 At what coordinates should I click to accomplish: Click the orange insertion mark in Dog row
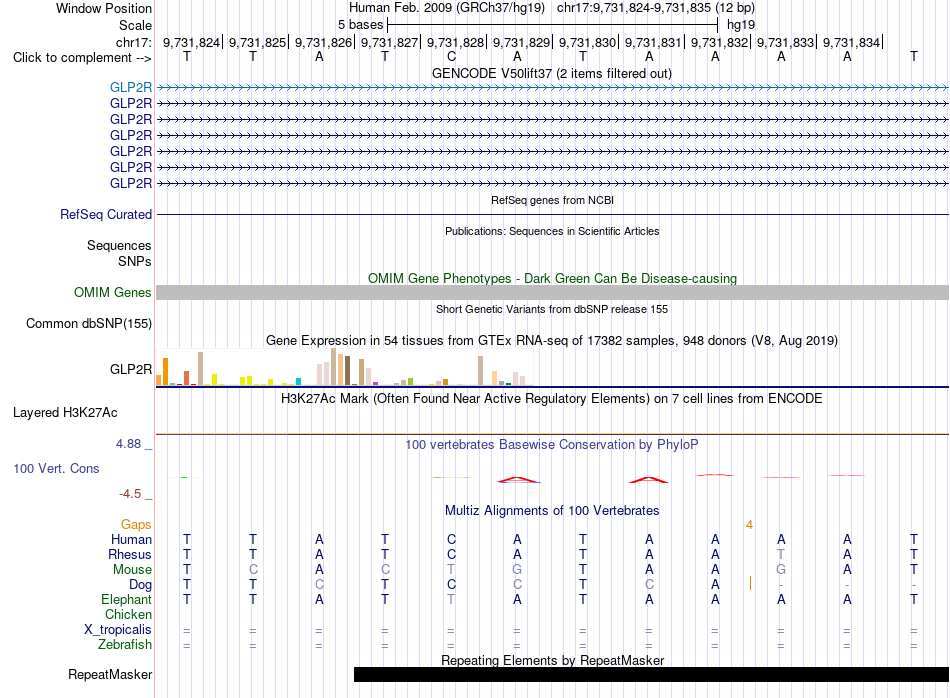click(x=751, y=583)
